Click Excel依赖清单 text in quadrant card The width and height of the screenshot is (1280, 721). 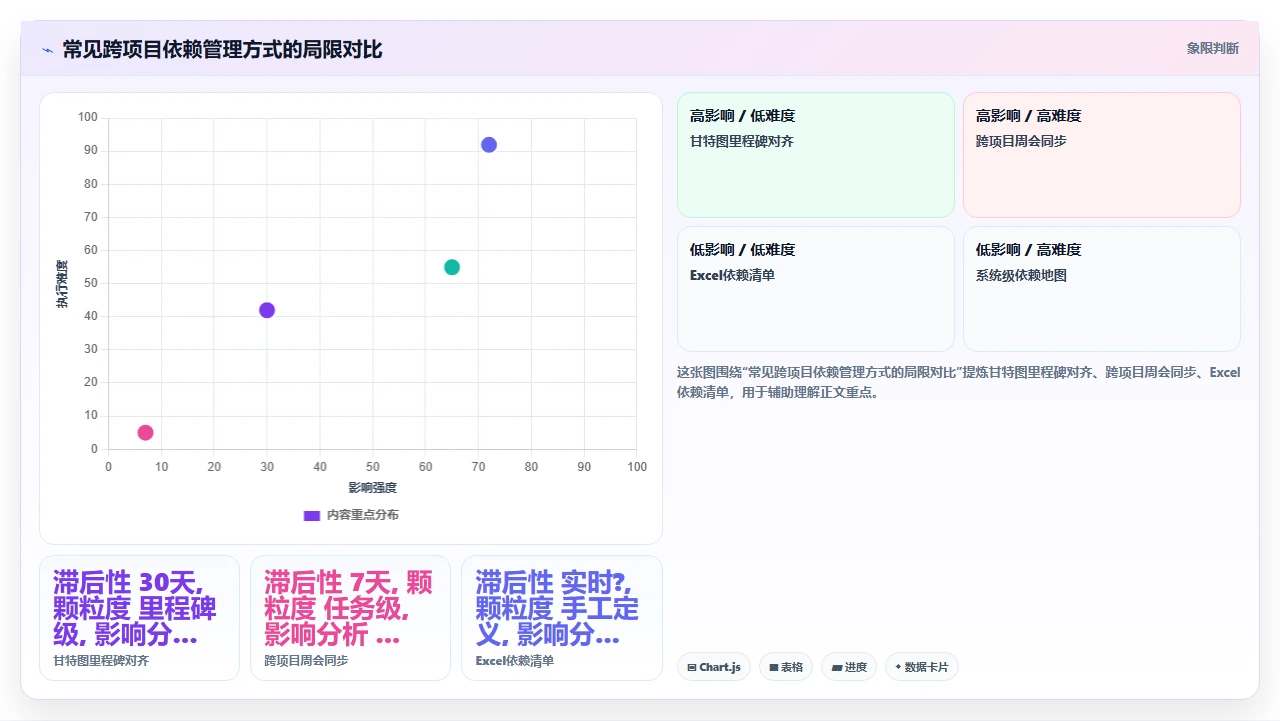click(732, 275)
